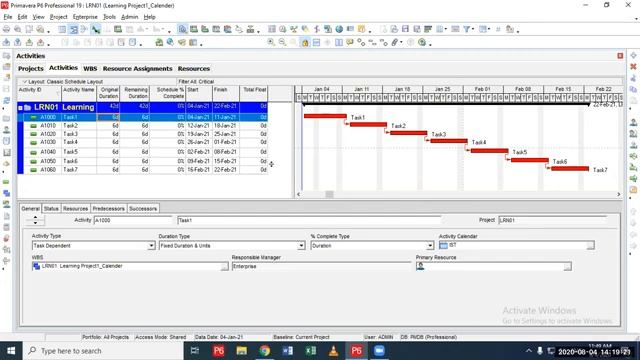Switch to the Resource Assignments tab

(138, 69)
